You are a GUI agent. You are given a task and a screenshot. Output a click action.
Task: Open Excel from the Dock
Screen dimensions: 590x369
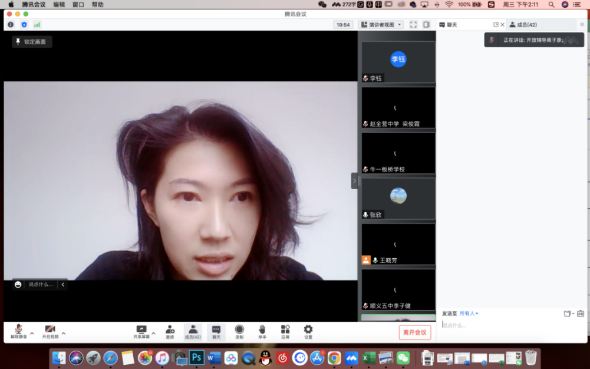click(x=368, y=358)
